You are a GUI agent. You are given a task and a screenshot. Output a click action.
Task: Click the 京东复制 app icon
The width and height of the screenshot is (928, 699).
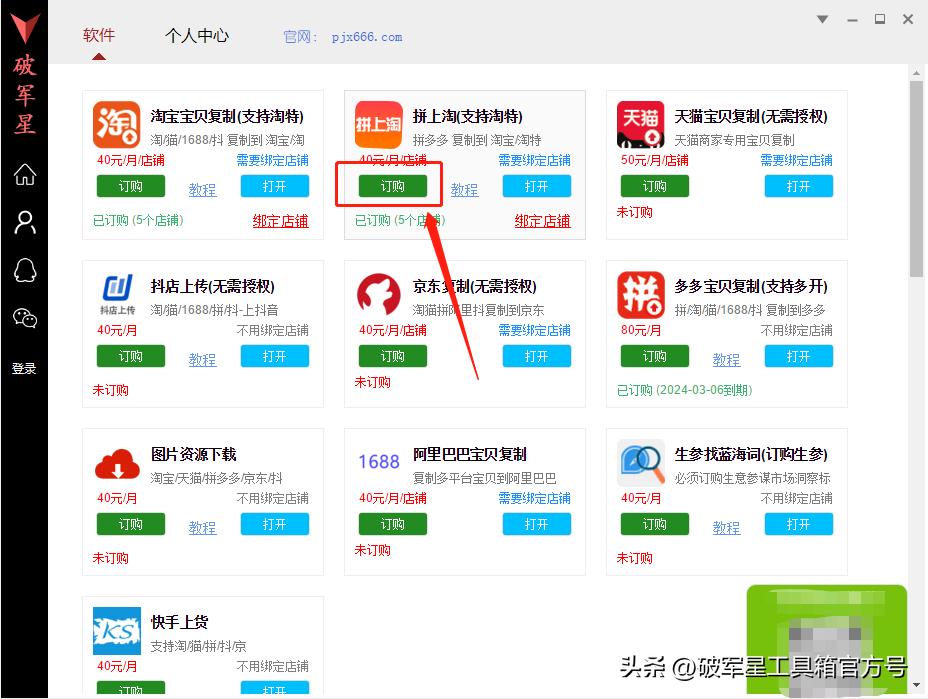click(x=378, y=294)
